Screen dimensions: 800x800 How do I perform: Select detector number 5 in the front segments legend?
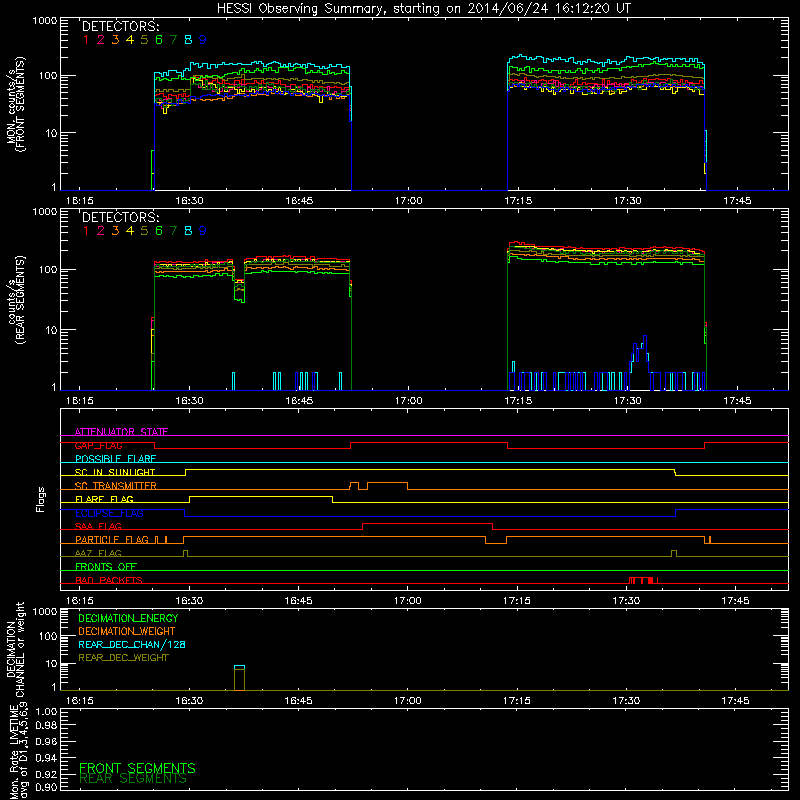(144, 40)
